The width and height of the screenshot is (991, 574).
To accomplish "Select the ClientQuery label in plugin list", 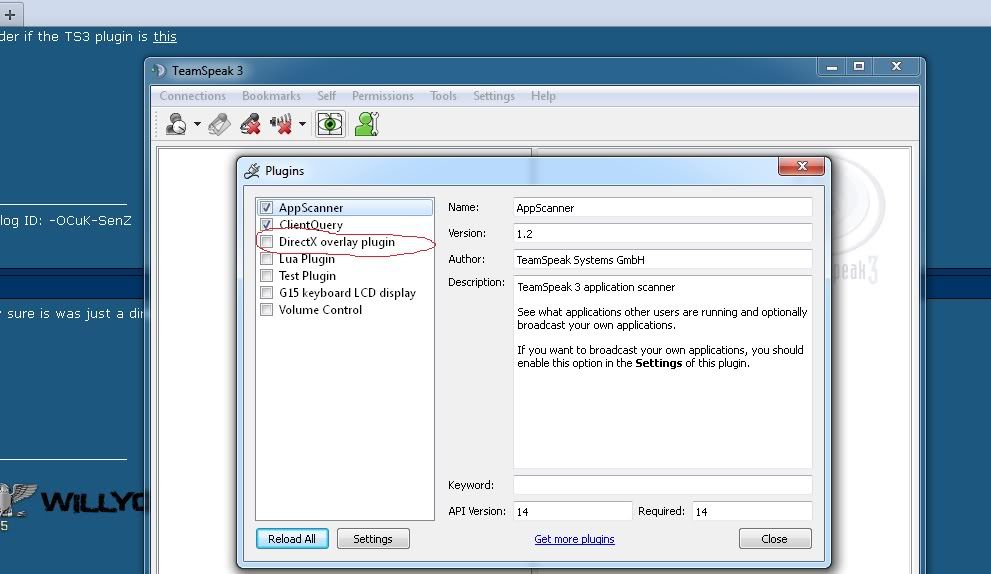I will [x=311, y=224].
